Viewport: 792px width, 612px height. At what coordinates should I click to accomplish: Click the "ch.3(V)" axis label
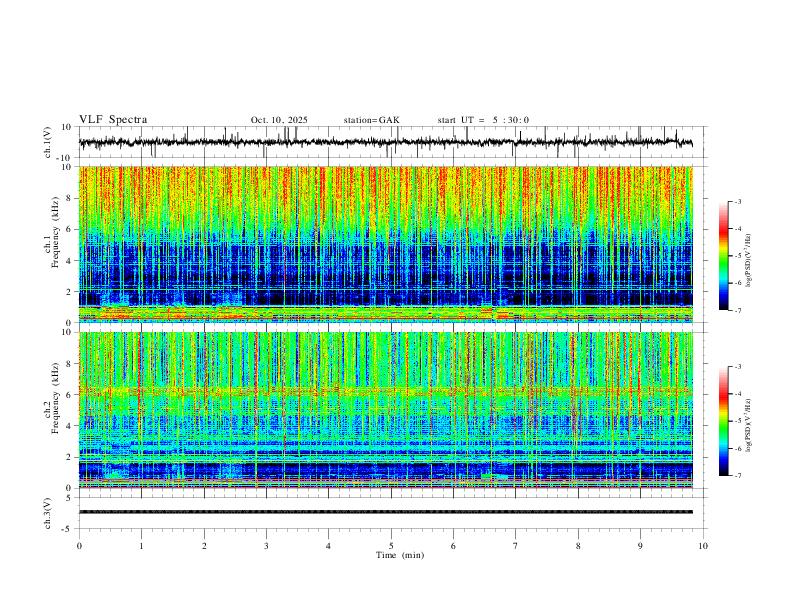[x=48, y=513]
